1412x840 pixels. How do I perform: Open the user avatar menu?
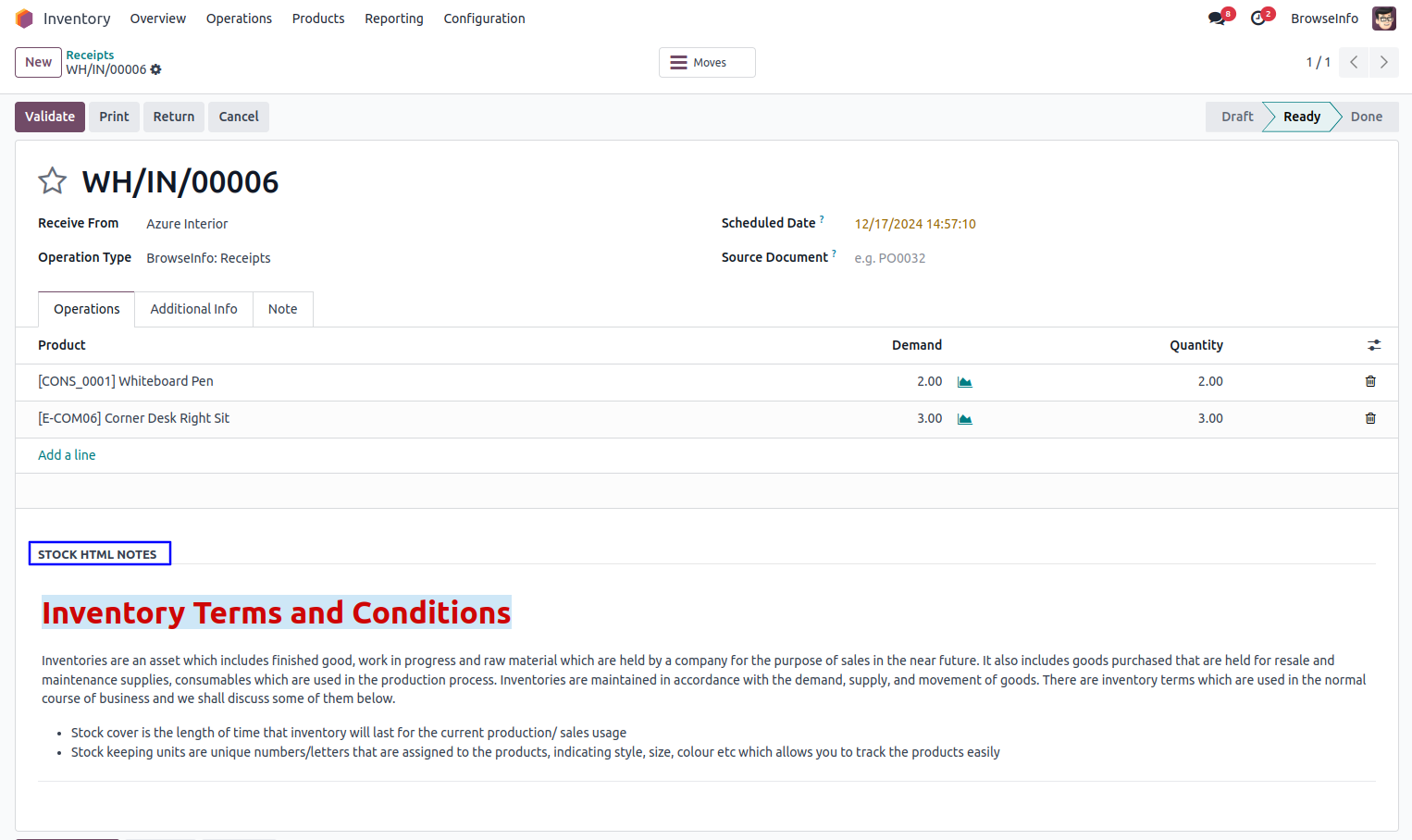tap(1383, 19)
